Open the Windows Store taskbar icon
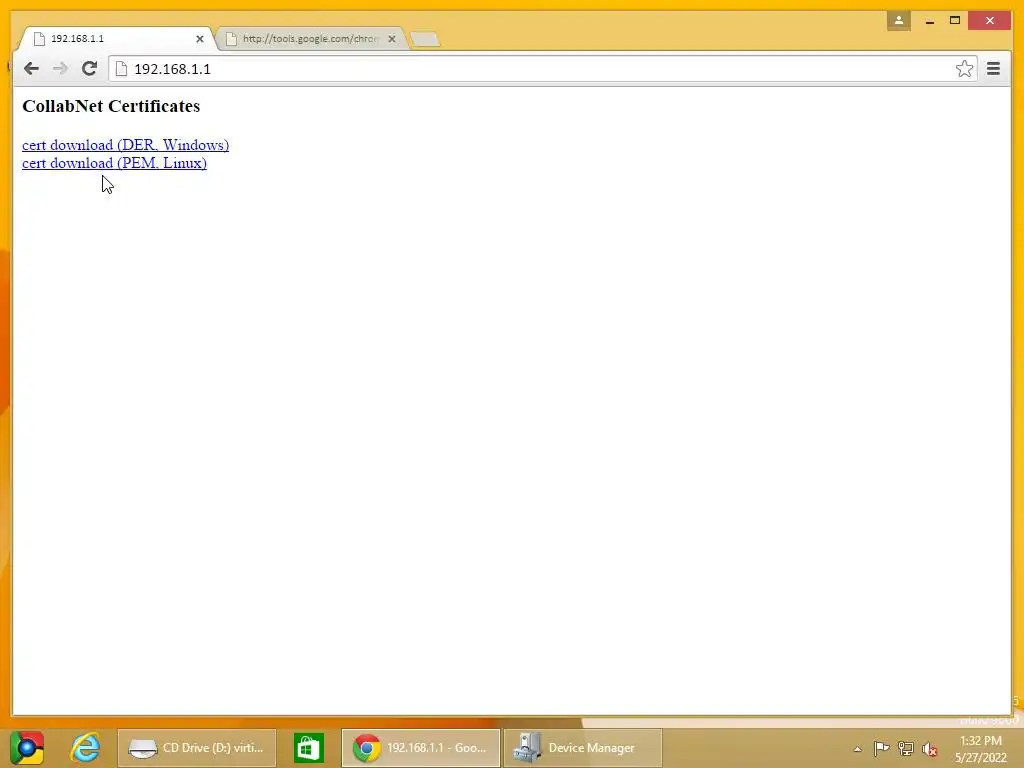The width and height of the screenshot is (1024, 768). [x=309, y=748]
